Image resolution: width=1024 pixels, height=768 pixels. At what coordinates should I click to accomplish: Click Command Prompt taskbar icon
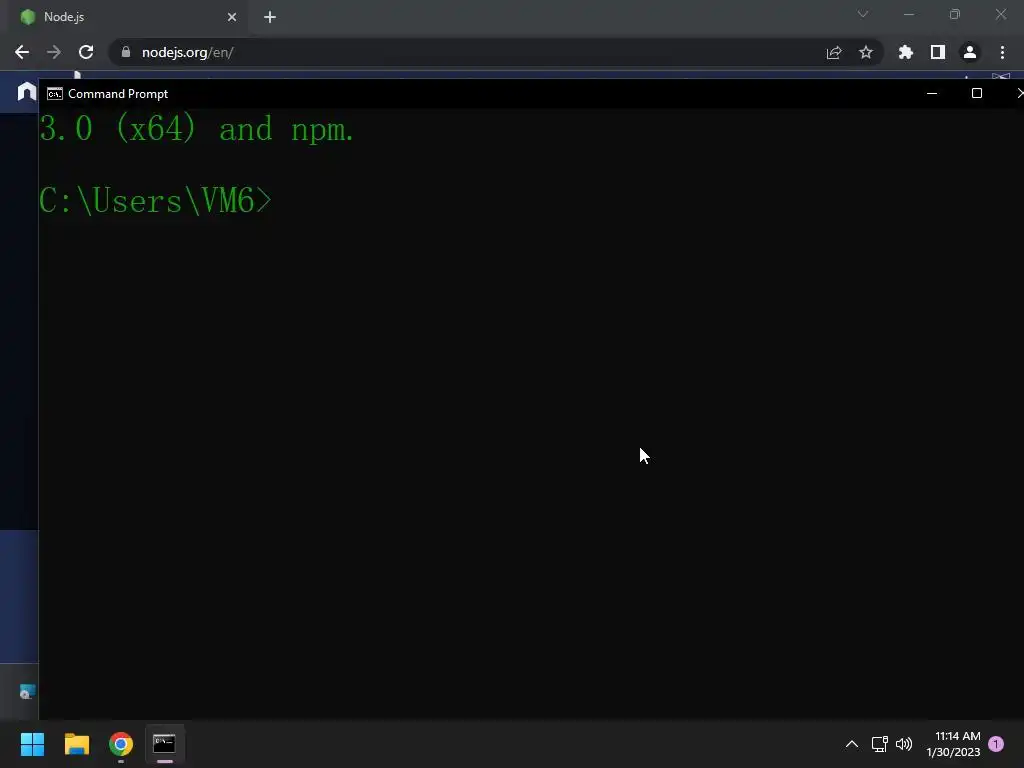pos(165,744)
